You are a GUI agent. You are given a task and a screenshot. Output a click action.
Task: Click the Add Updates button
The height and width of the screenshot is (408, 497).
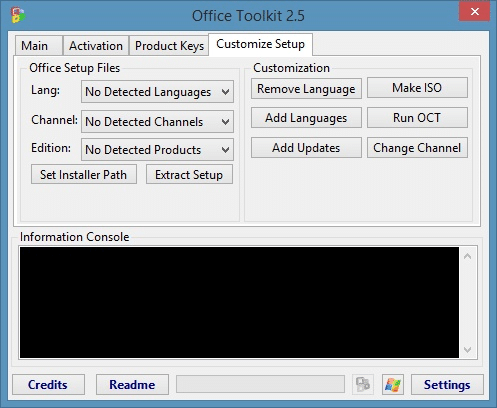pyautogui.click(x=306, y=148)
